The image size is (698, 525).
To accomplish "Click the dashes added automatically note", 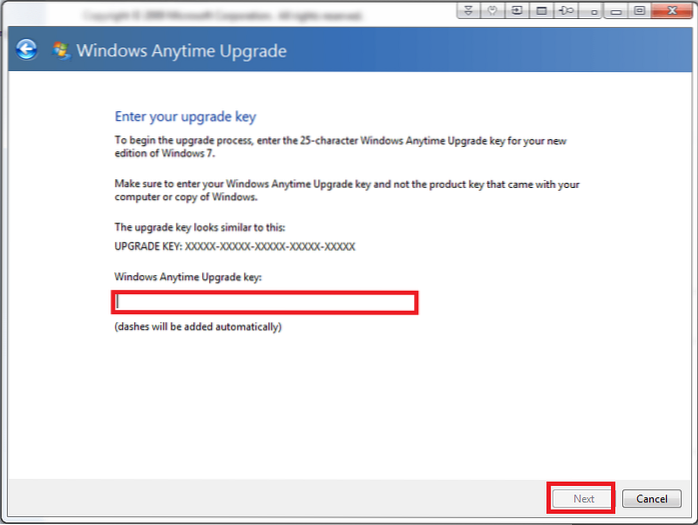I will point(198,327).
